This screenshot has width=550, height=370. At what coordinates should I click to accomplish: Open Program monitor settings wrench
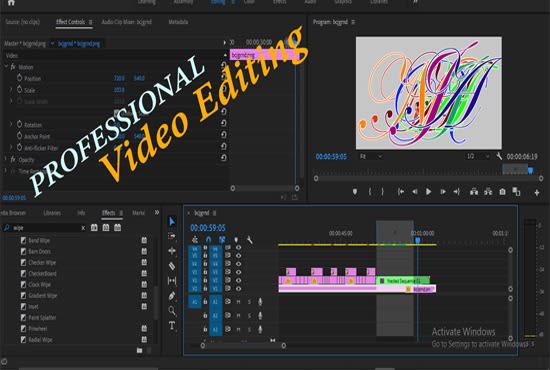pyautogui.click(x=499, y=156)
